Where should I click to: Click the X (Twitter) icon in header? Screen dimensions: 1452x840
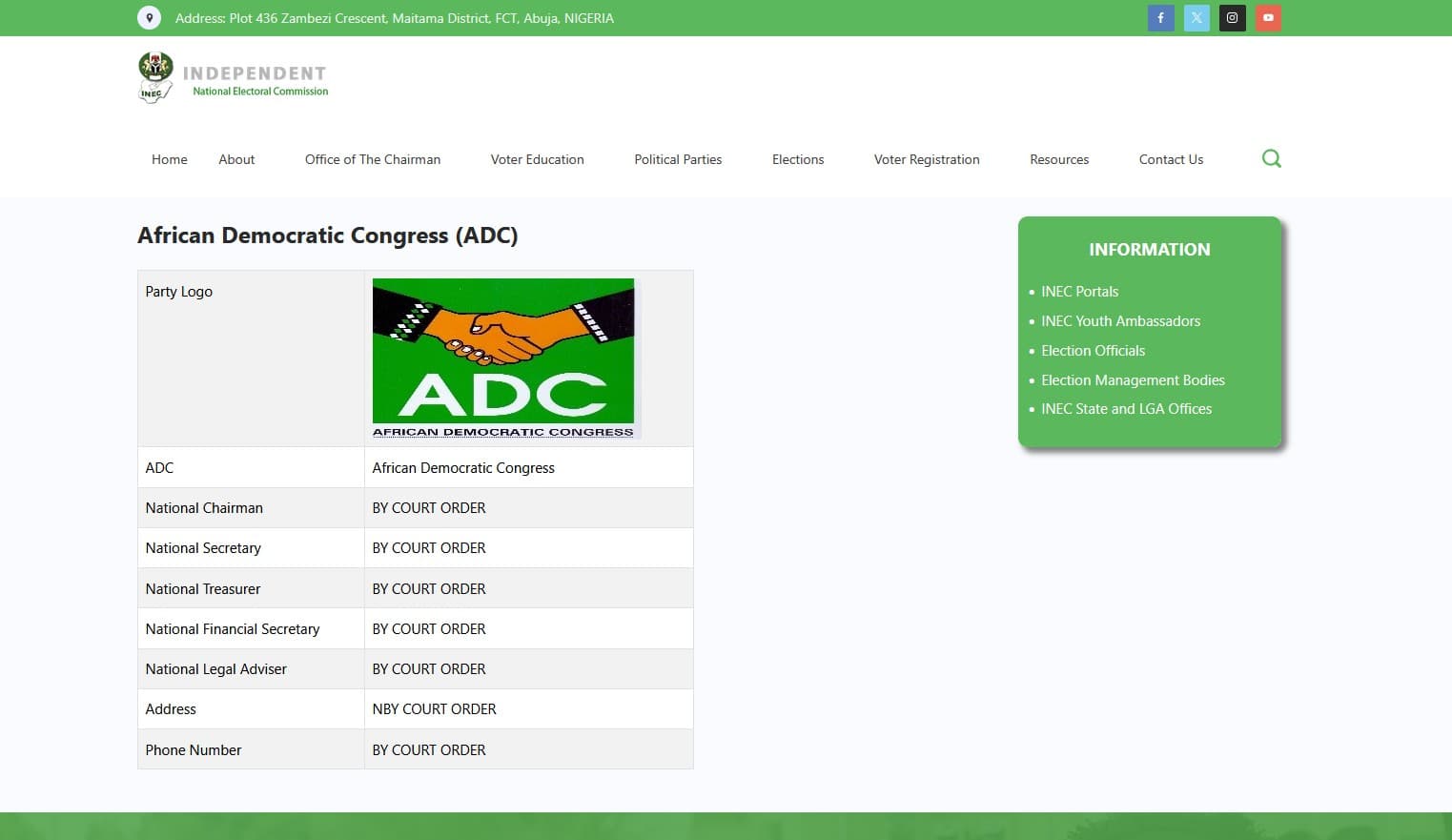[x=1196, y=17]
